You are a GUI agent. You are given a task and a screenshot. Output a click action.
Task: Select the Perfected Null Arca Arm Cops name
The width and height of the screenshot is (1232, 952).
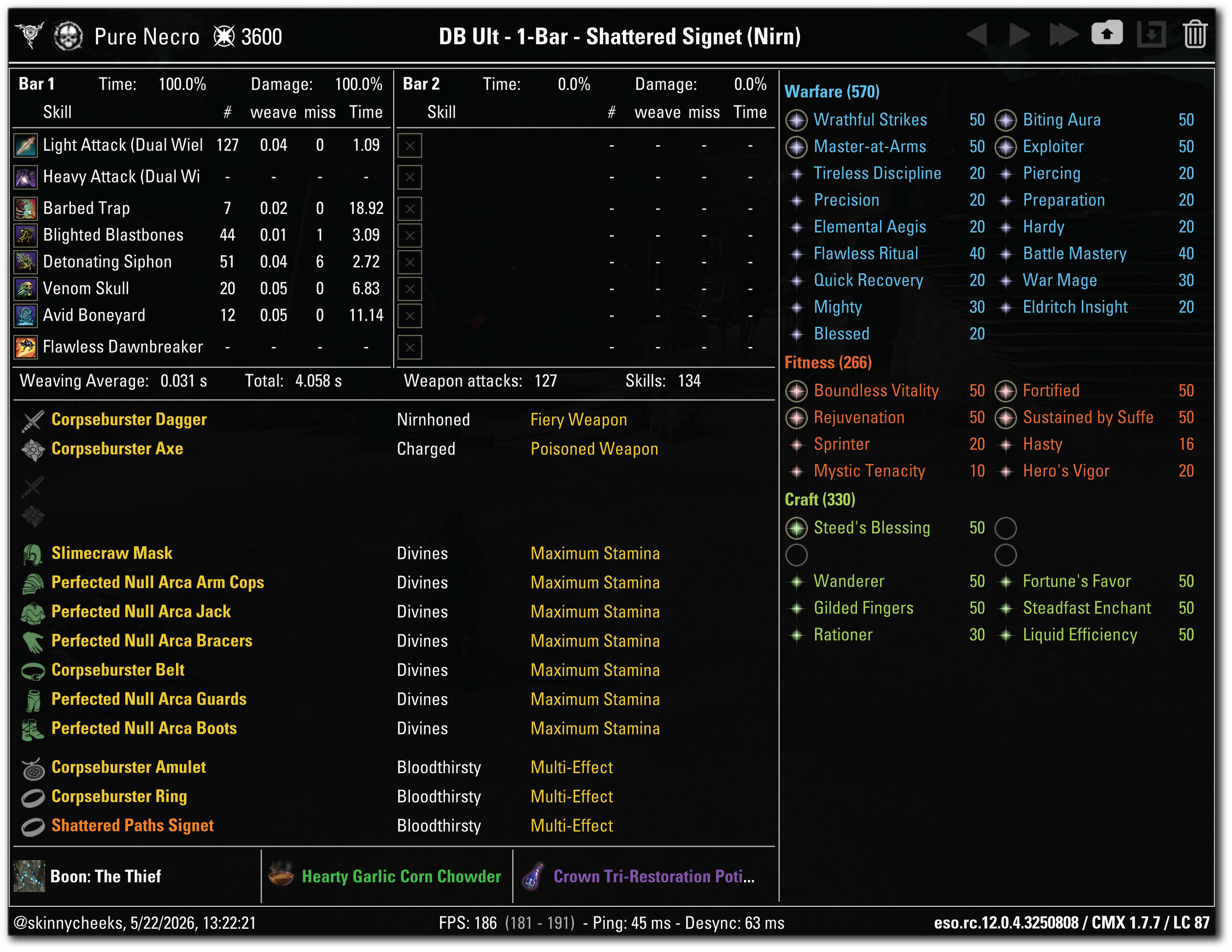coord(157,582)
